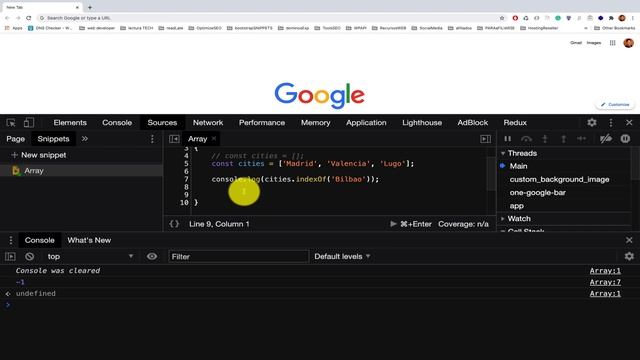Screen dimensions: 640x360
Task: Step out of current function
Action: coord(563,139)
